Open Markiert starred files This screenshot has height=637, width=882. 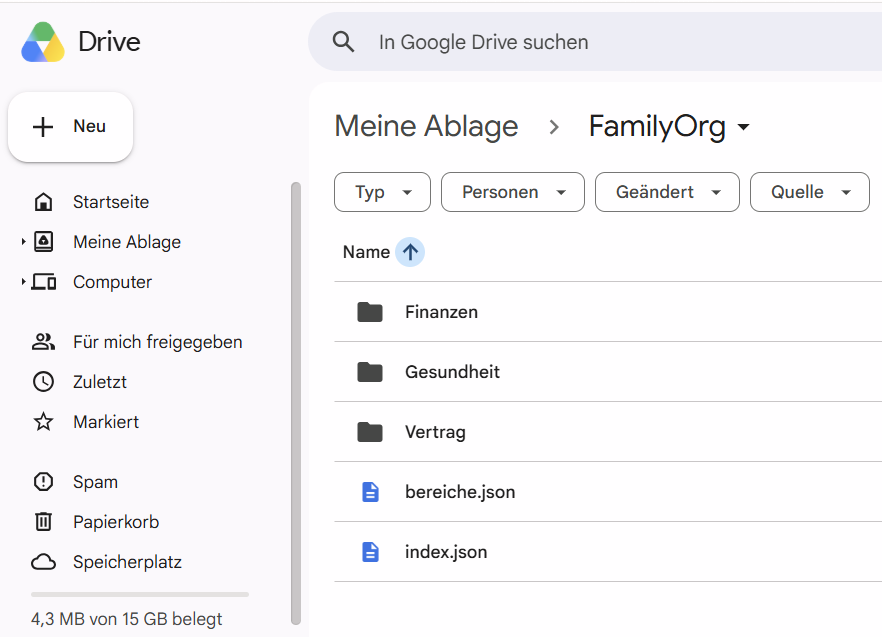[106, 422]
